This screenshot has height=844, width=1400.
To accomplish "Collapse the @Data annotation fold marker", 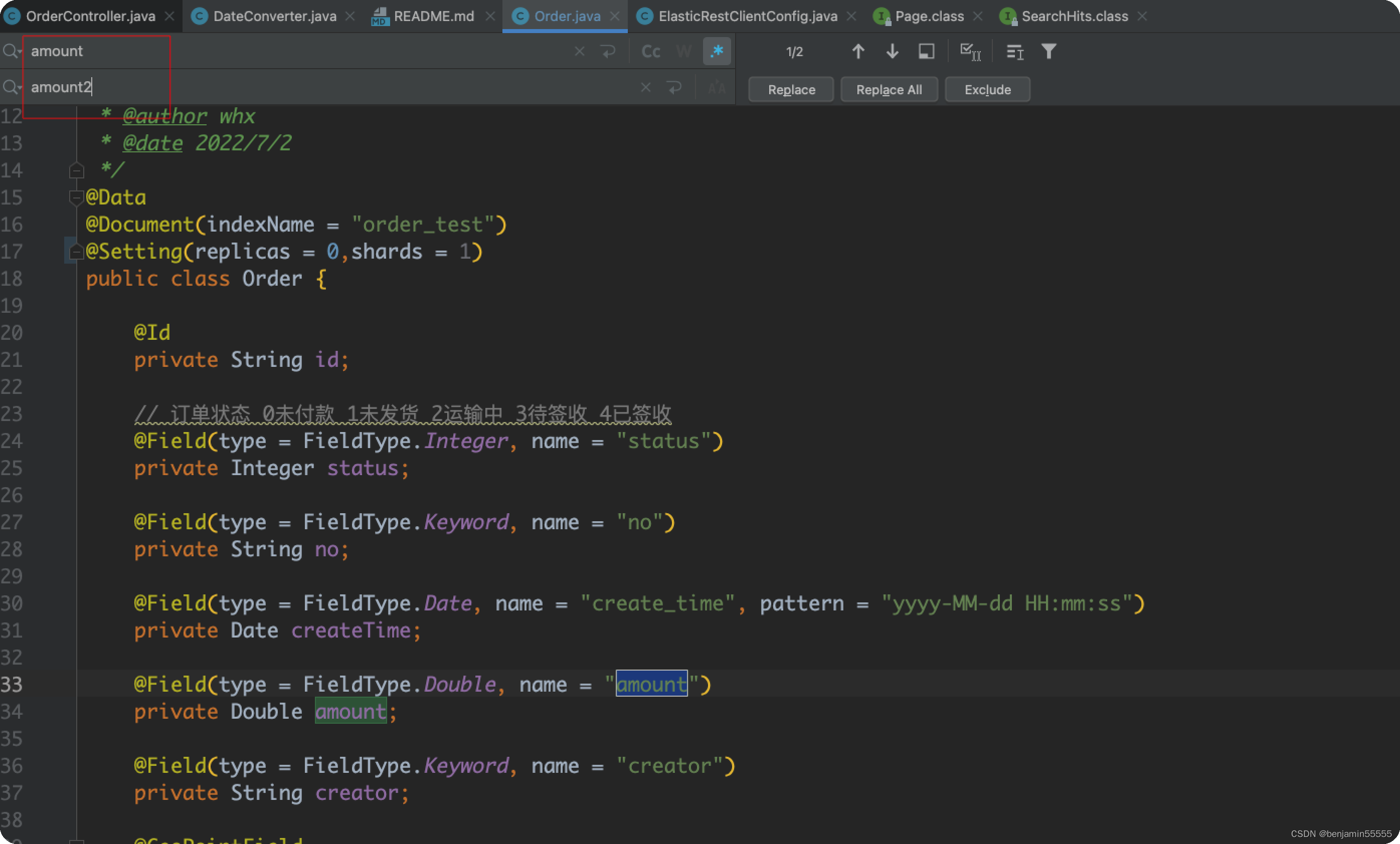I will [76, 197].
